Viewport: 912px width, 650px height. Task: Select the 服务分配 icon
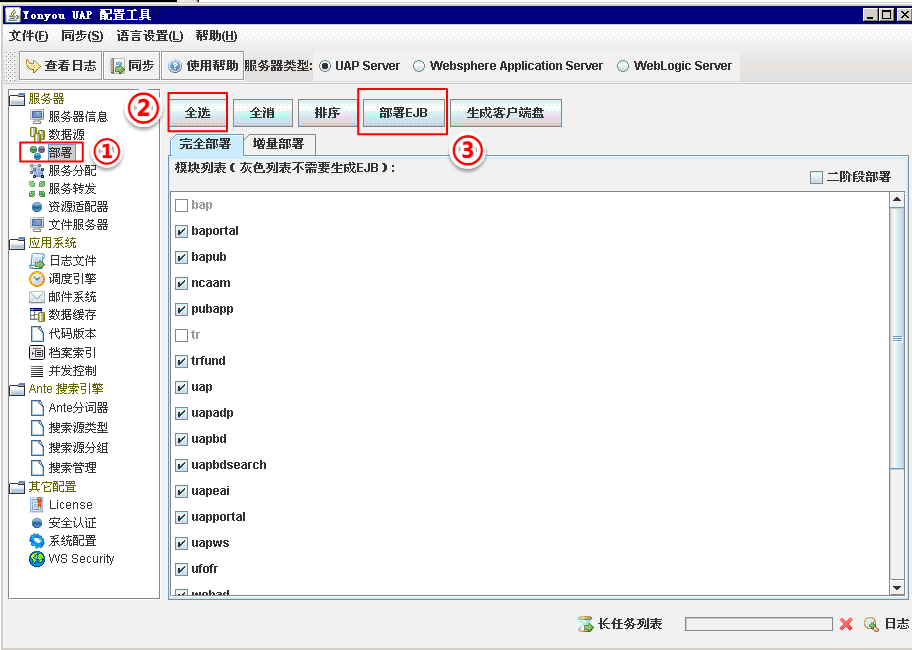click(x=37, y=171)
